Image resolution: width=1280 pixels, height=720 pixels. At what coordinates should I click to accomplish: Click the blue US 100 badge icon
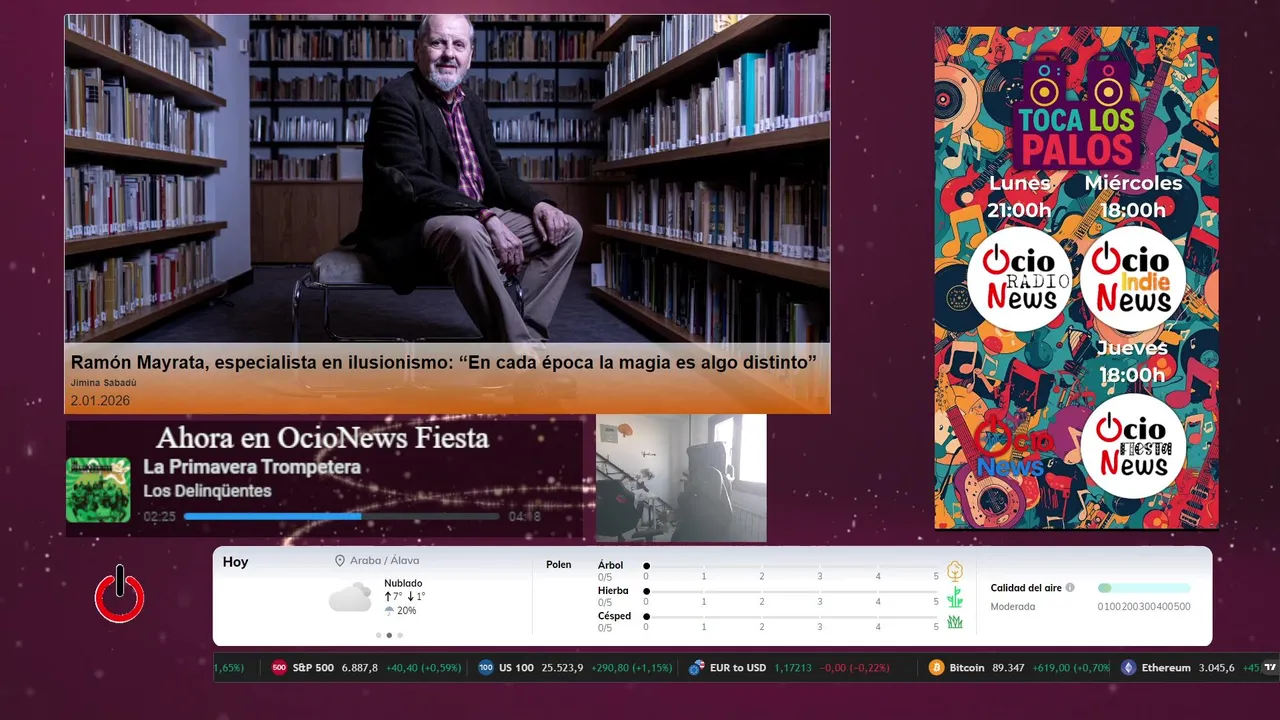(x=486, y=667)
